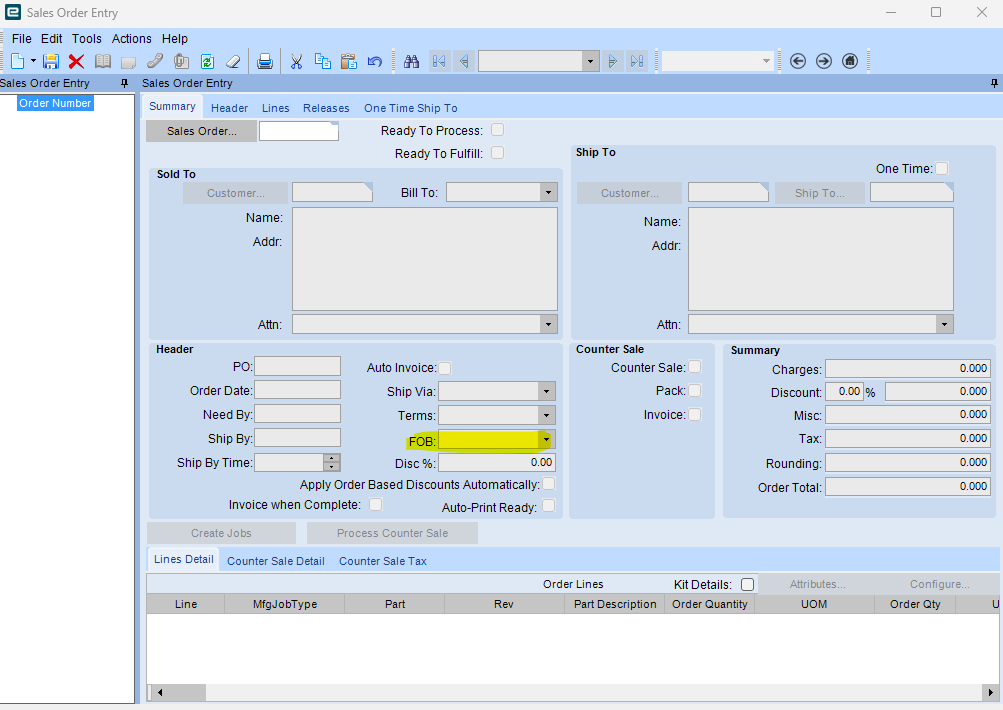The image size is (1003, 710).
Task: Click the Print icon in toolbar
Action: 265,61
